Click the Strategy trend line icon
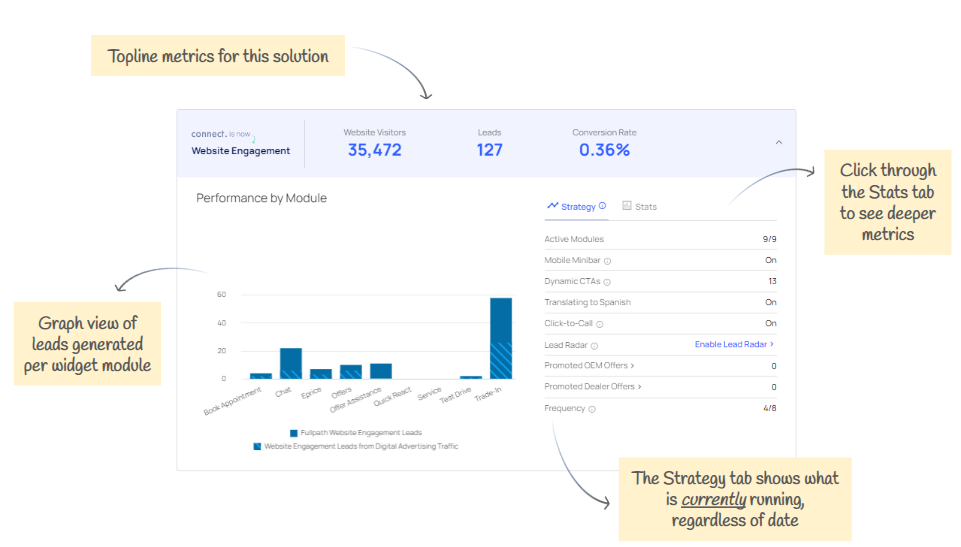The height and width of the screenshot is (547, 961). pyautogui.click(x=552, y=206)
